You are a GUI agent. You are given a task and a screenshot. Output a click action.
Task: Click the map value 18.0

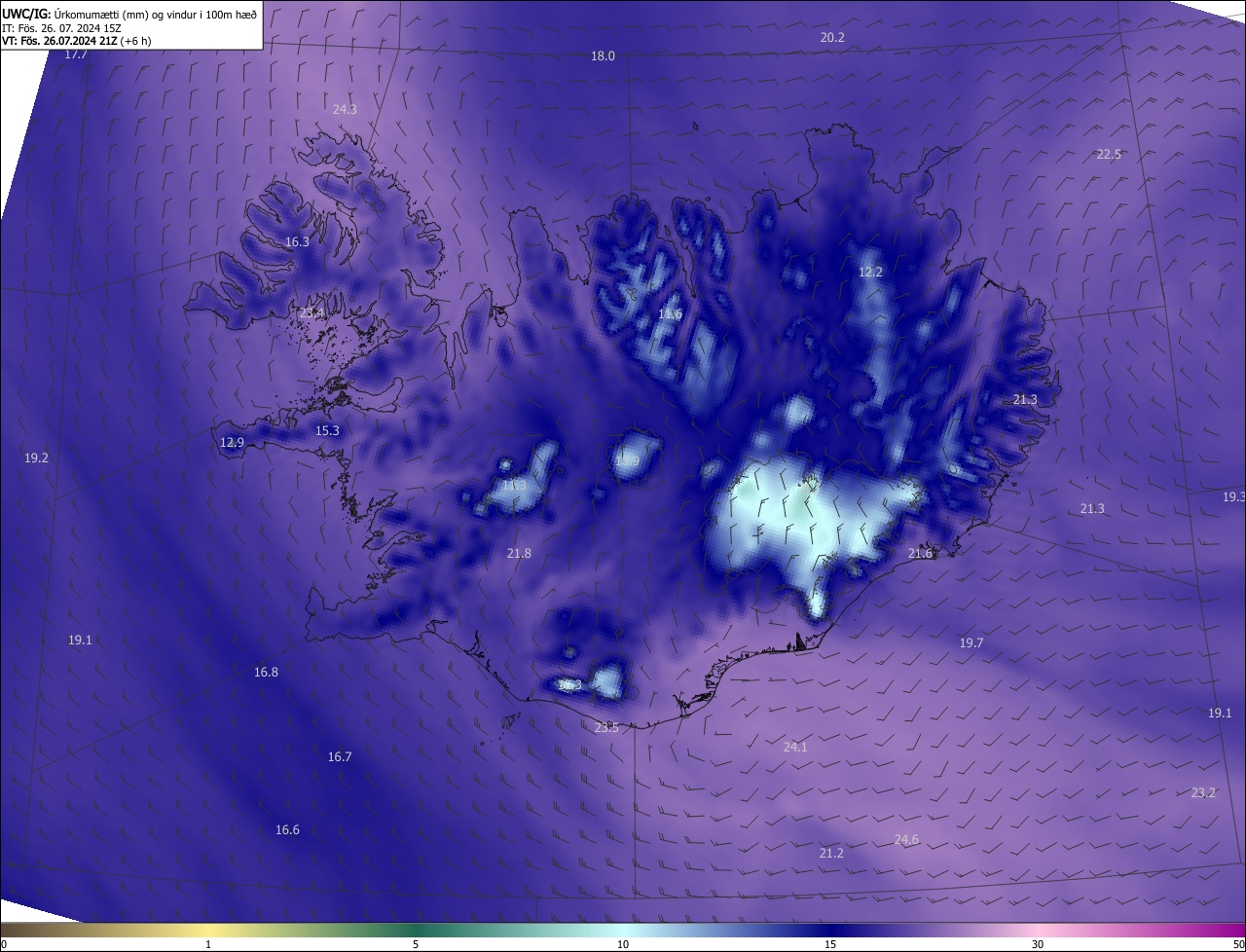(x=604, y=56)
